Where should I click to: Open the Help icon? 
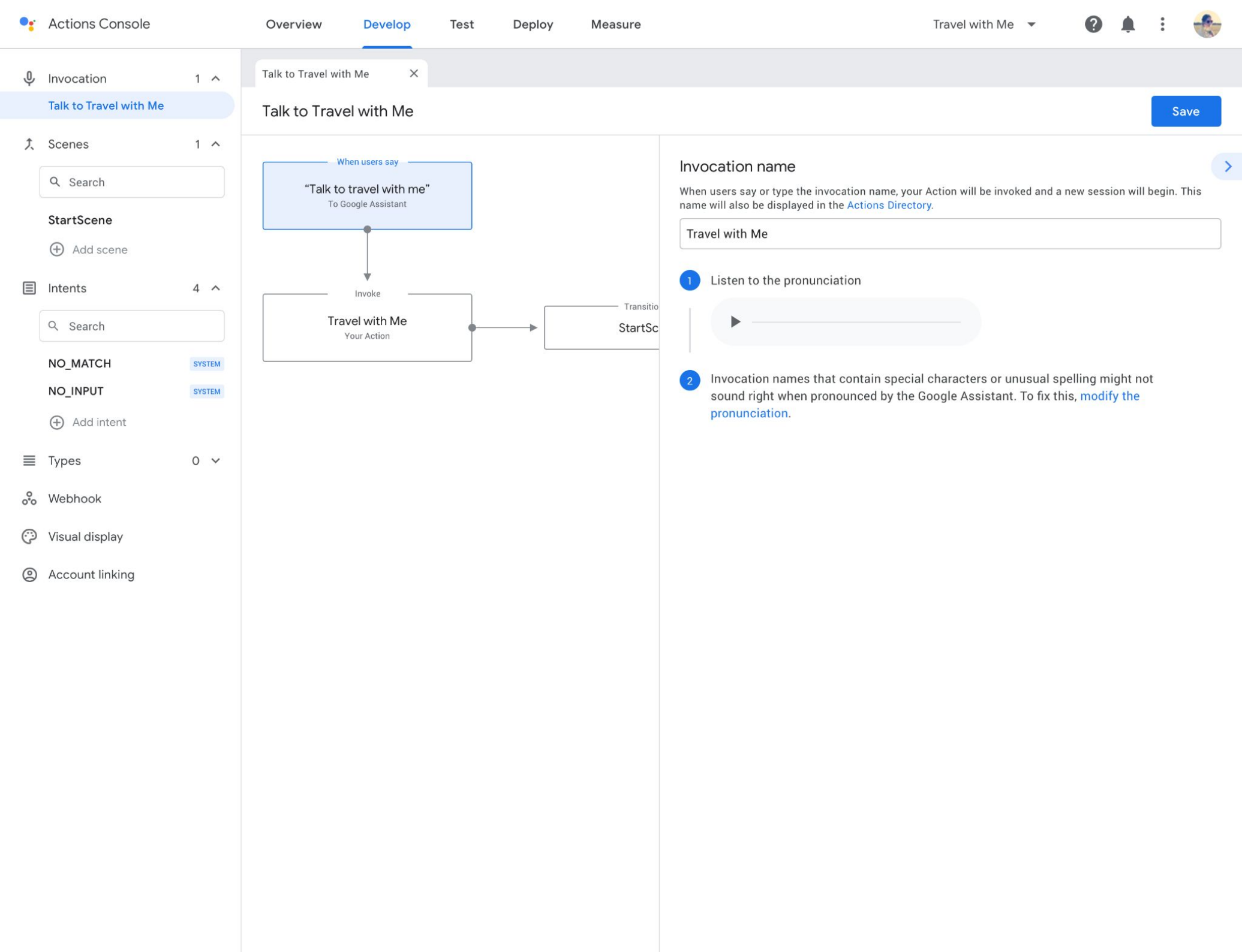click(1093, 24)
